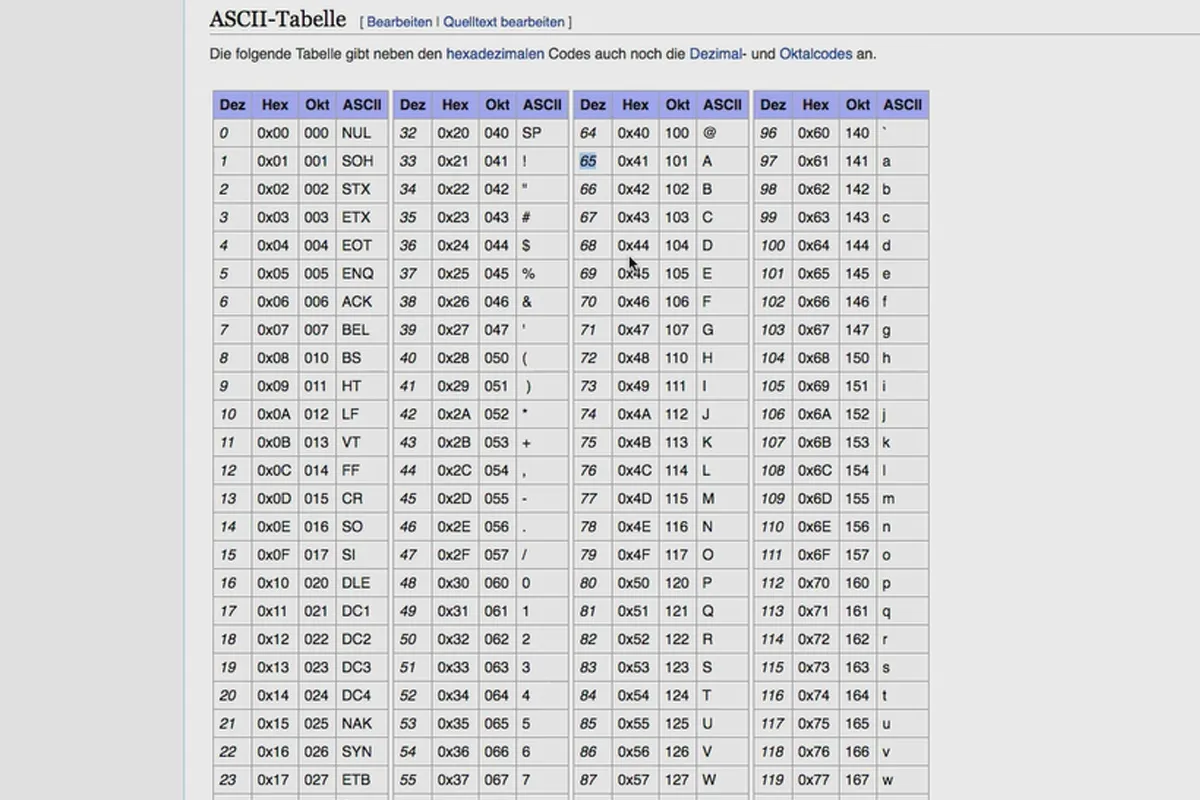Click the cell 0x6D
The image size is (1200, 800).
(814, 498)
